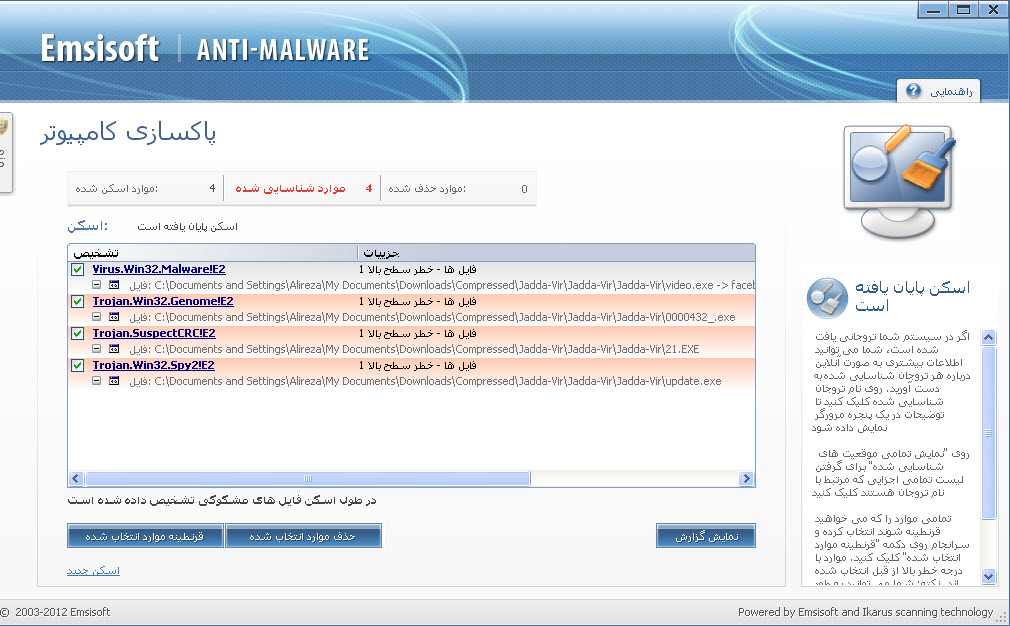Screen dimensions: 1010x626
Task: Uncheck the Trojan.Win32.Spy2!E2 checkbox
Action: pos(78,365)
